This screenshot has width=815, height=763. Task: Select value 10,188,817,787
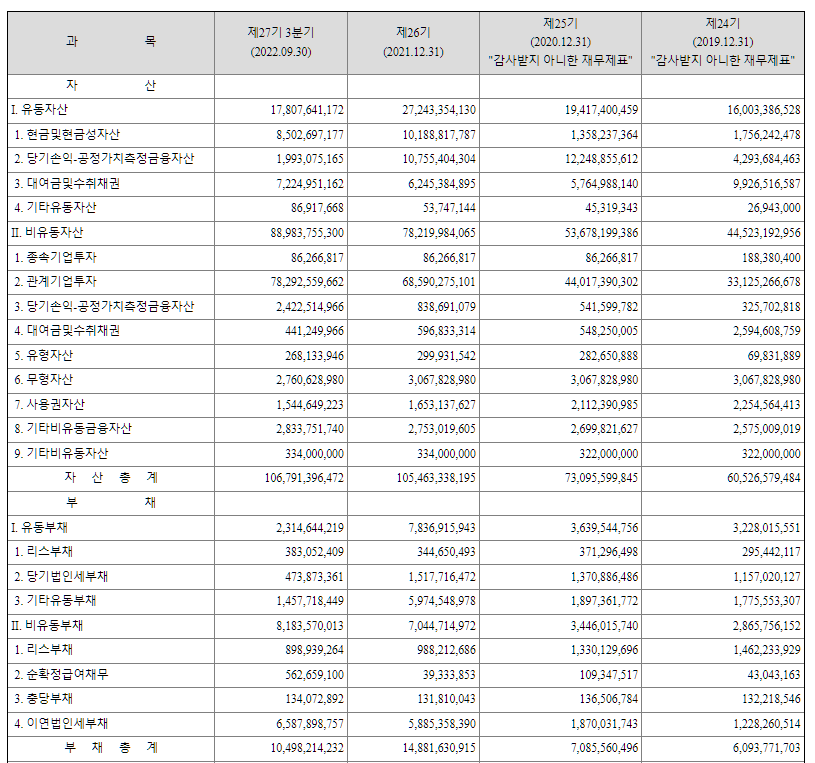[439, 135]
